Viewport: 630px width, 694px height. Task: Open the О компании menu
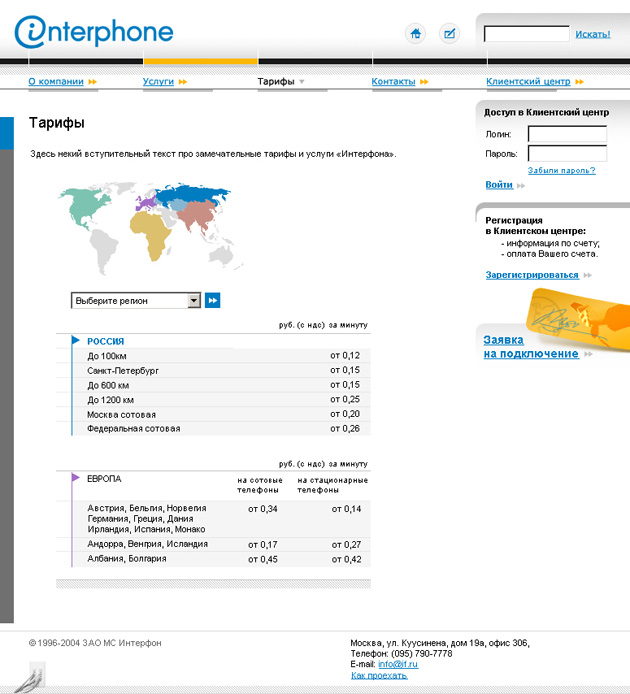[56, 82]
